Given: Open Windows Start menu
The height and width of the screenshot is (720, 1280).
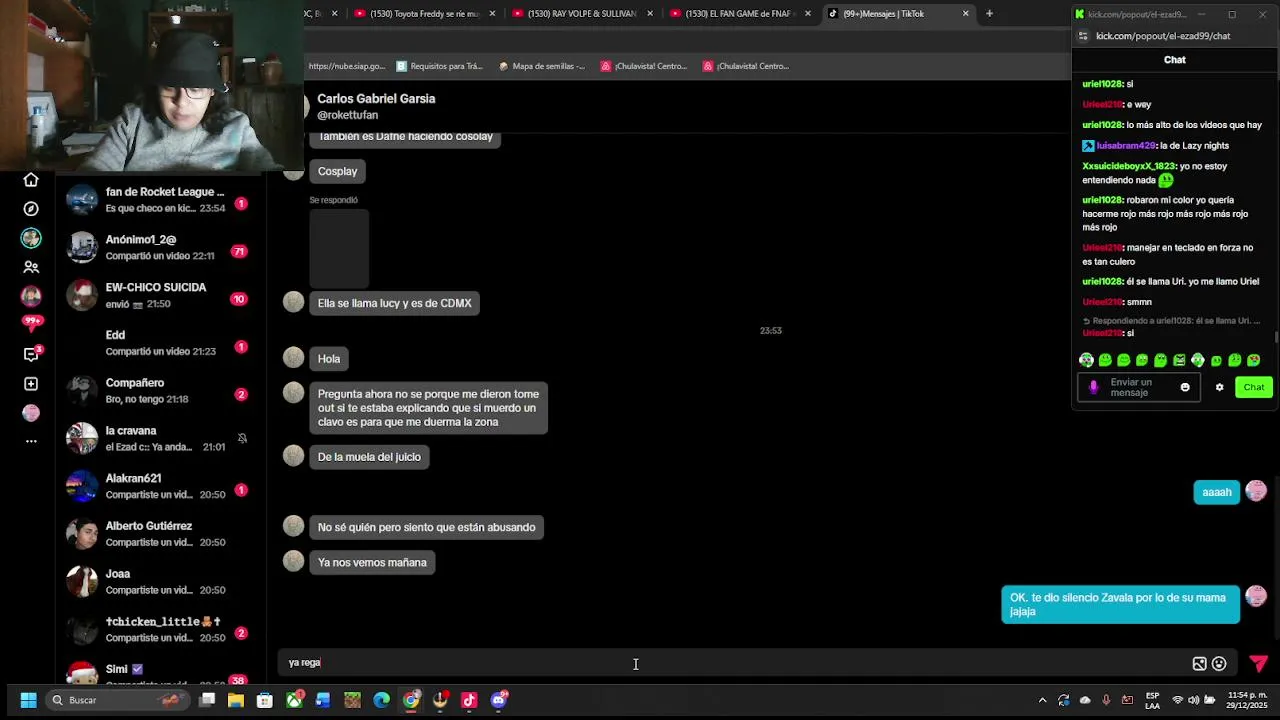Looking at the screenshot, I should pyautogui.click(x=28, y=700).
